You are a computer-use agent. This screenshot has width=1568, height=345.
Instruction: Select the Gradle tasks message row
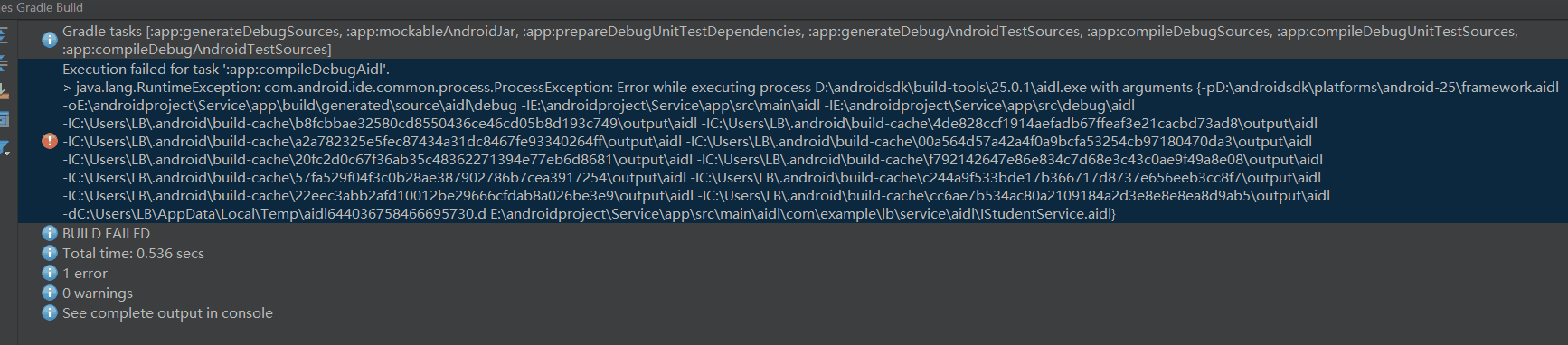(x=790, y=40)
